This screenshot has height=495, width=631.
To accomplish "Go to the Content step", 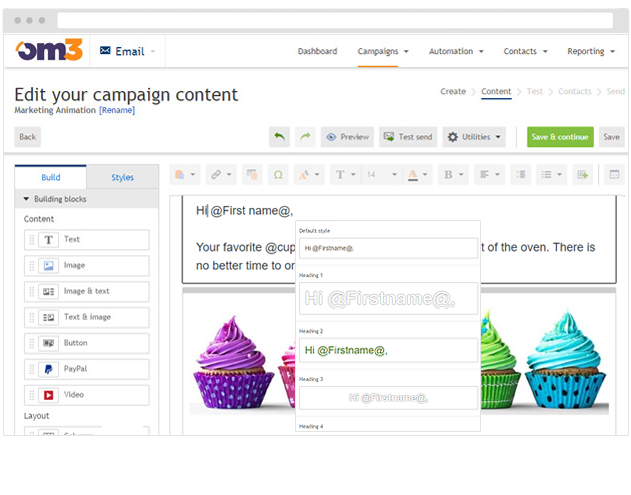I will tap(496, 91).
